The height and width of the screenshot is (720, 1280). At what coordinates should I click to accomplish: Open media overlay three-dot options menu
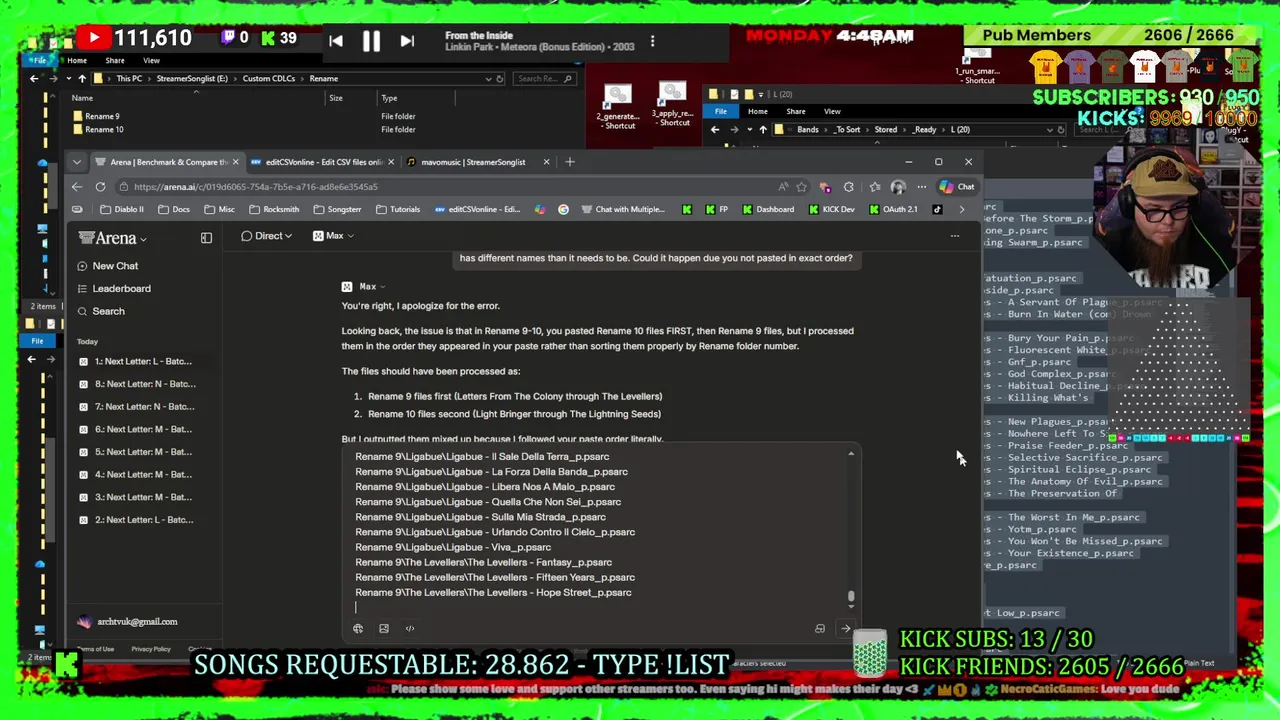pyautogui.click(x=652, y=41)
